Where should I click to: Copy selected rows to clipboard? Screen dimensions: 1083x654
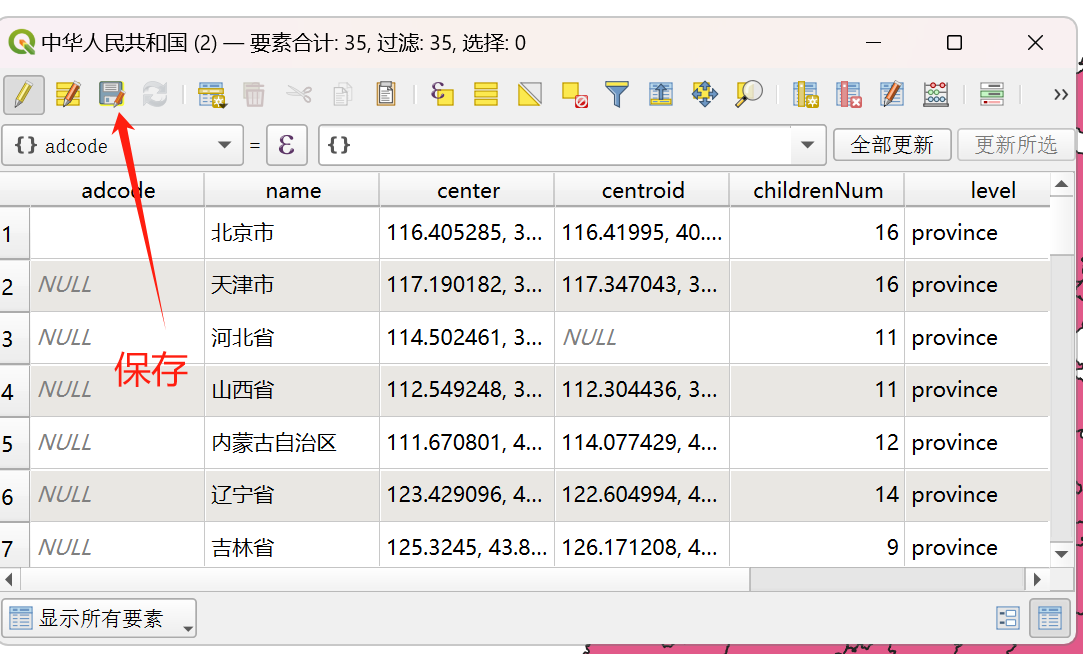[343, 94]
